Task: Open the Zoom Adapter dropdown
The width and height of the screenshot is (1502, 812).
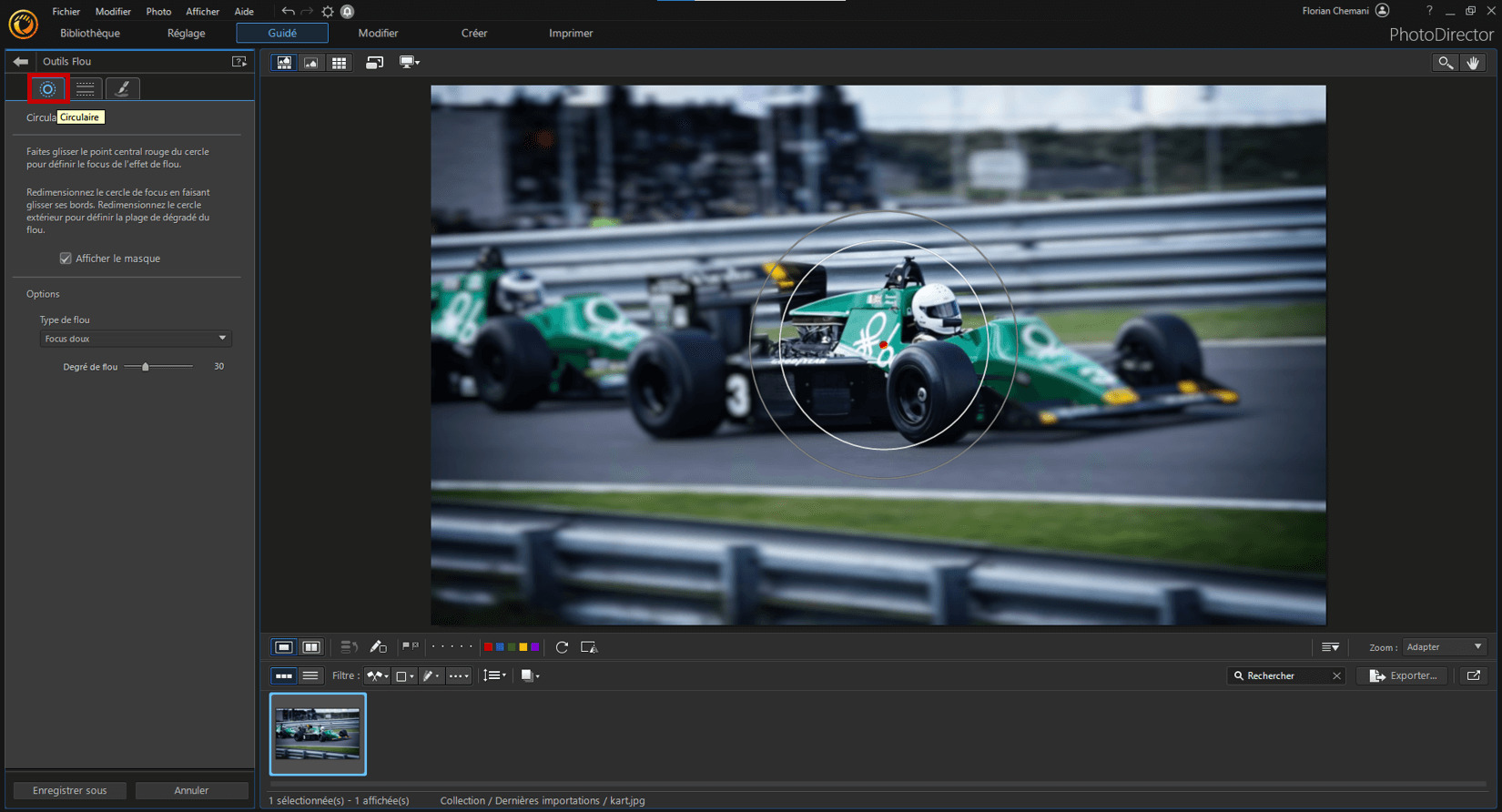Action: coord(1444,647)
